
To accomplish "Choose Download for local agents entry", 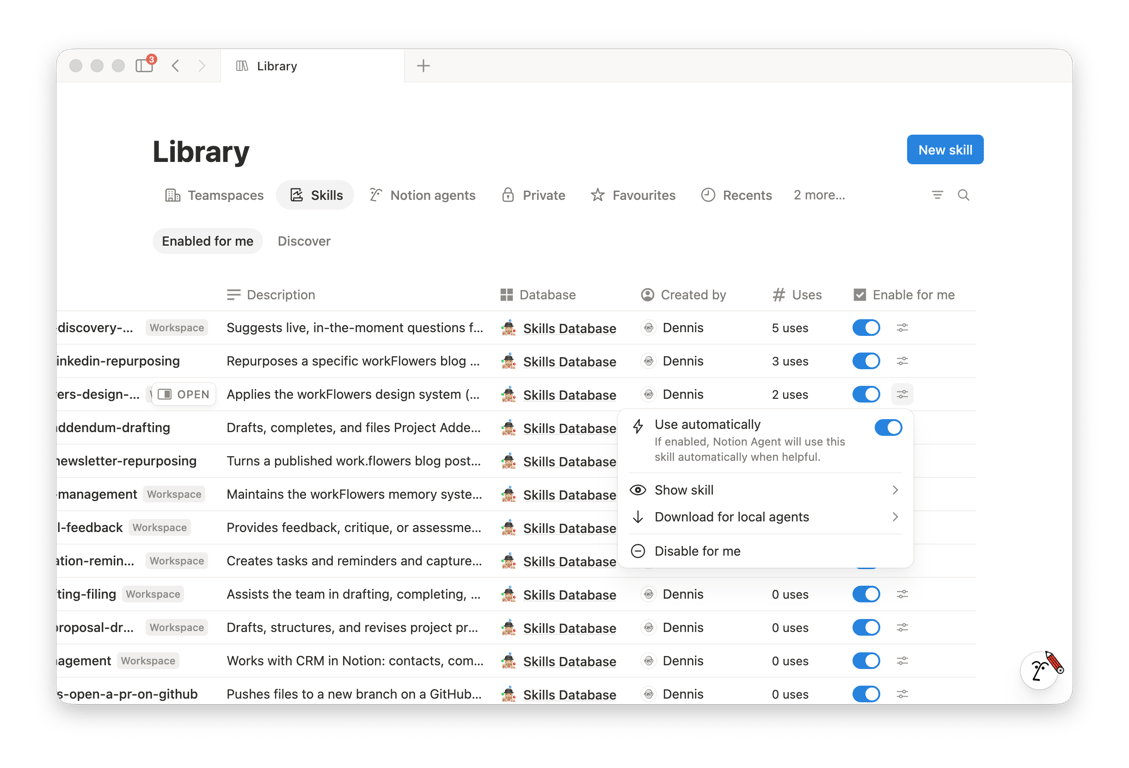I will pyautogui.click(x=765, y=517).
